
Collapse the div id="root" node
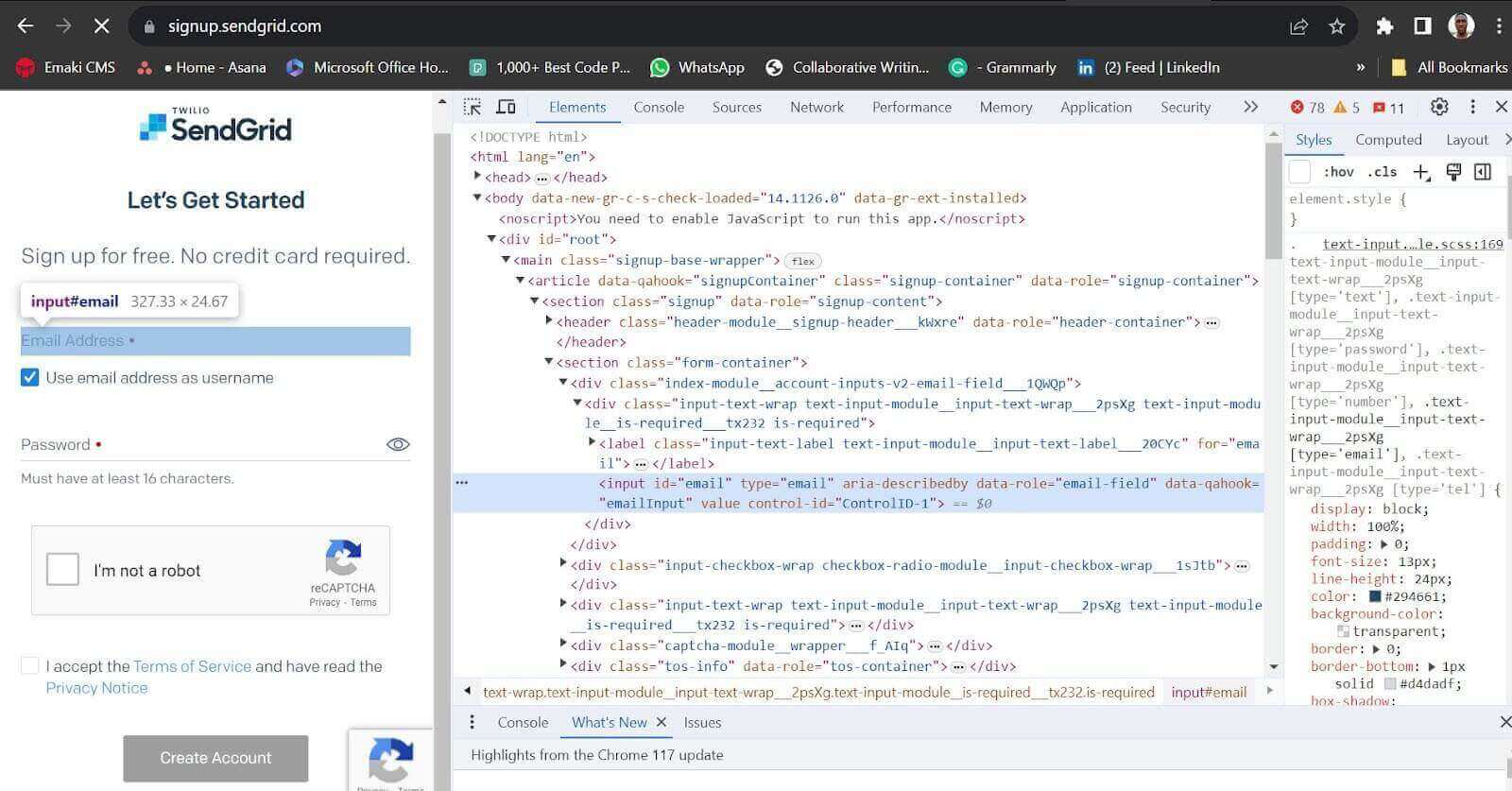[491, 239]
